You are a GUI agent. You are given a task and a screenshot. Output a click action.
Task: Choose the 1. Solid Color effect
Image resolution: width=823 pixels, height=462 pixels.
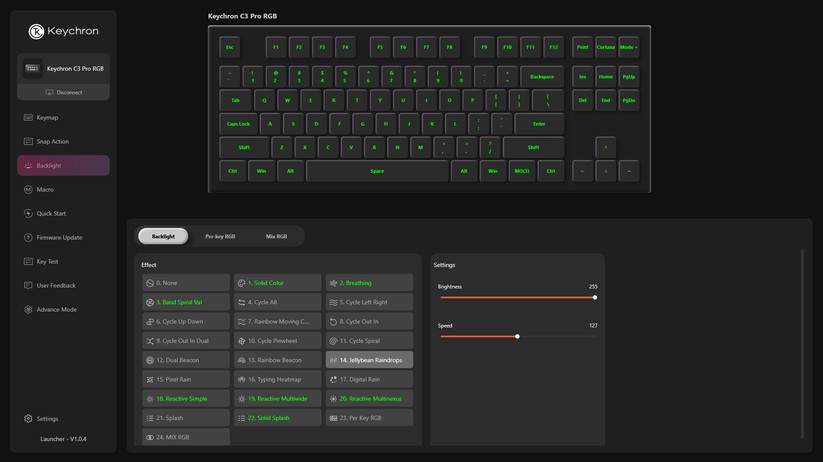click(x=277, y=283)
